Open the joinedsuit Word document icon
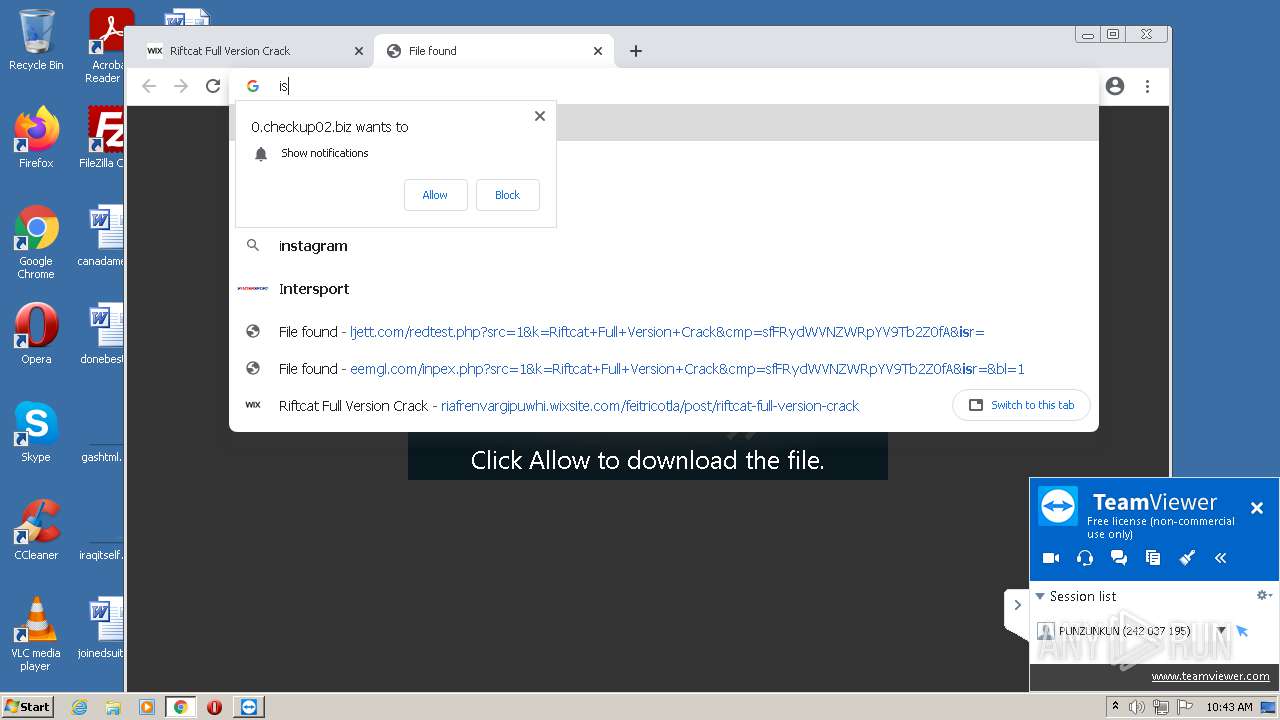Image resolution: width=1280 pixels, height=720 pixels. click(x=103, y=627)
